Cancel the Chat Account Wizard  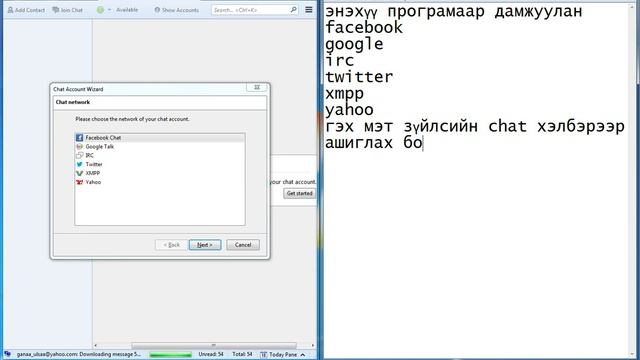point(243,245)
